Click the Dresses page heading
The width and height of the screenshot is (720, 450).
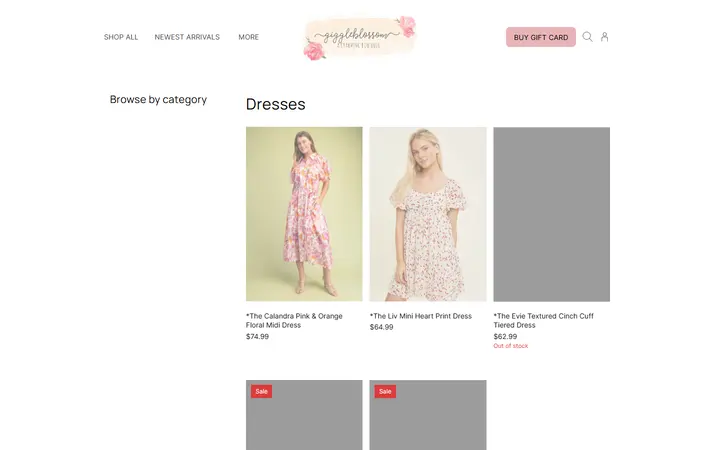tap(276, 104)
